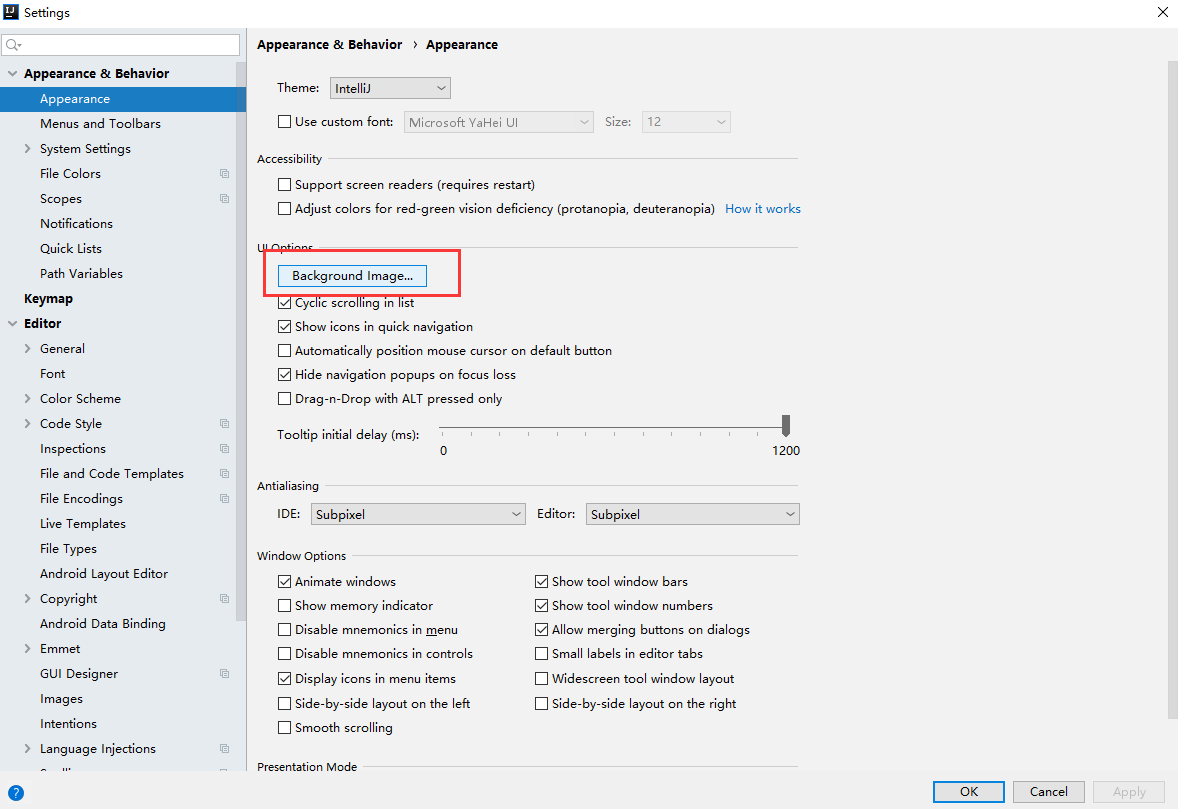Click the icon next to File and Code Templates

[224, 473]
